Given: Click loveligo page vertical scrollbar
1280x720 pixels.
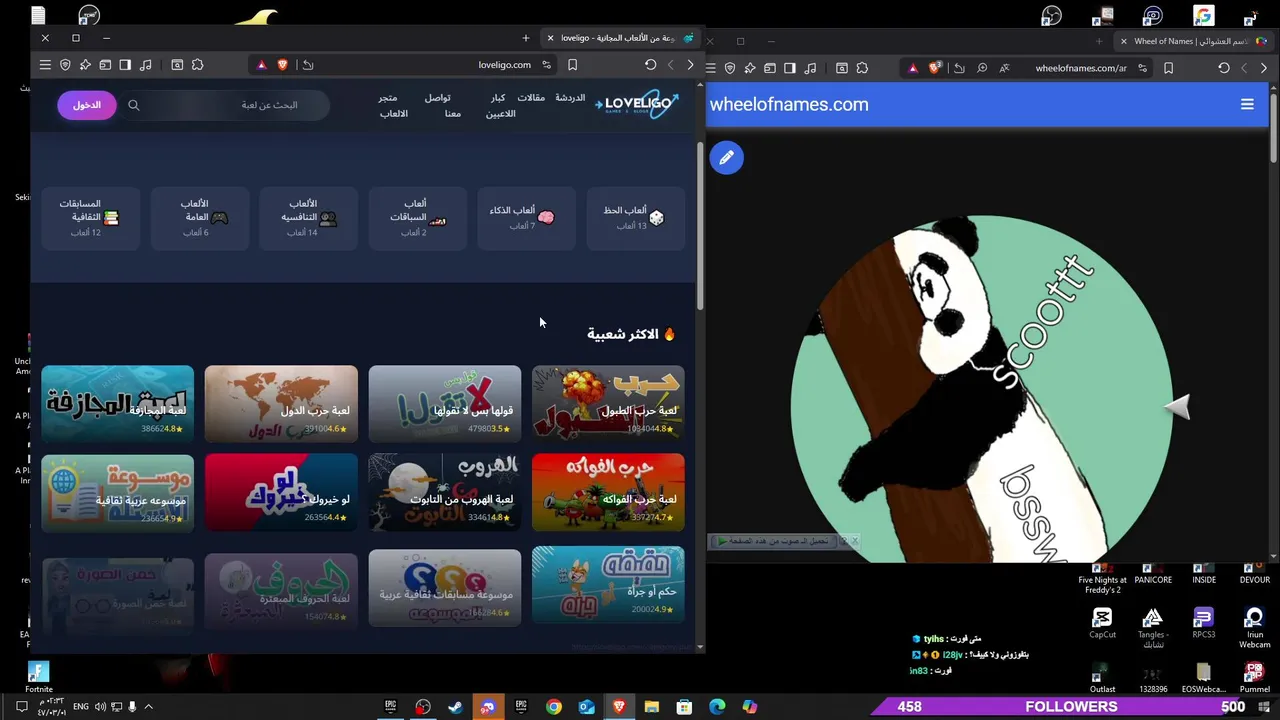Looking at the screenshot, I should point(700,225).
